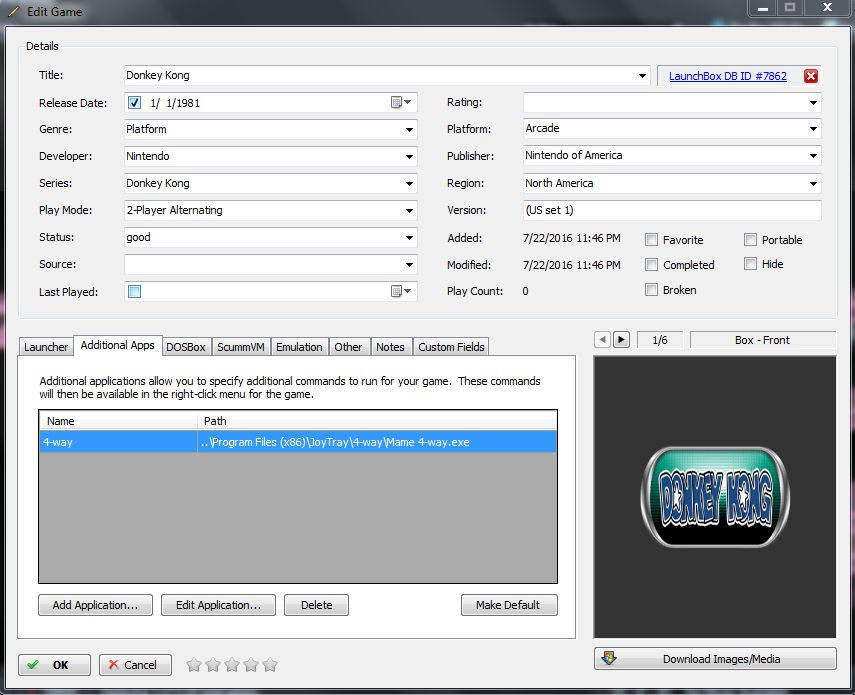
Task: Enable the Last Played date checkbox
Action: (134, 292)
